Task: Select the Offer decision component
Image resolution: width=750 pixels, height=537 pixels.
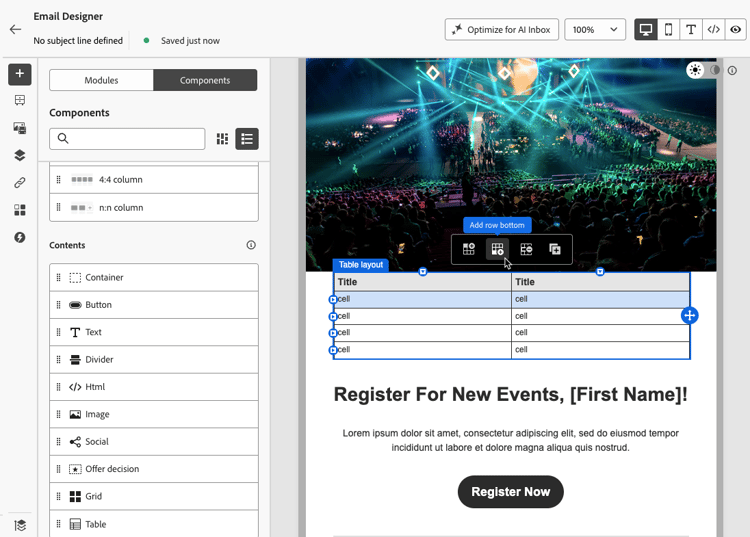Action: [154, 469]
